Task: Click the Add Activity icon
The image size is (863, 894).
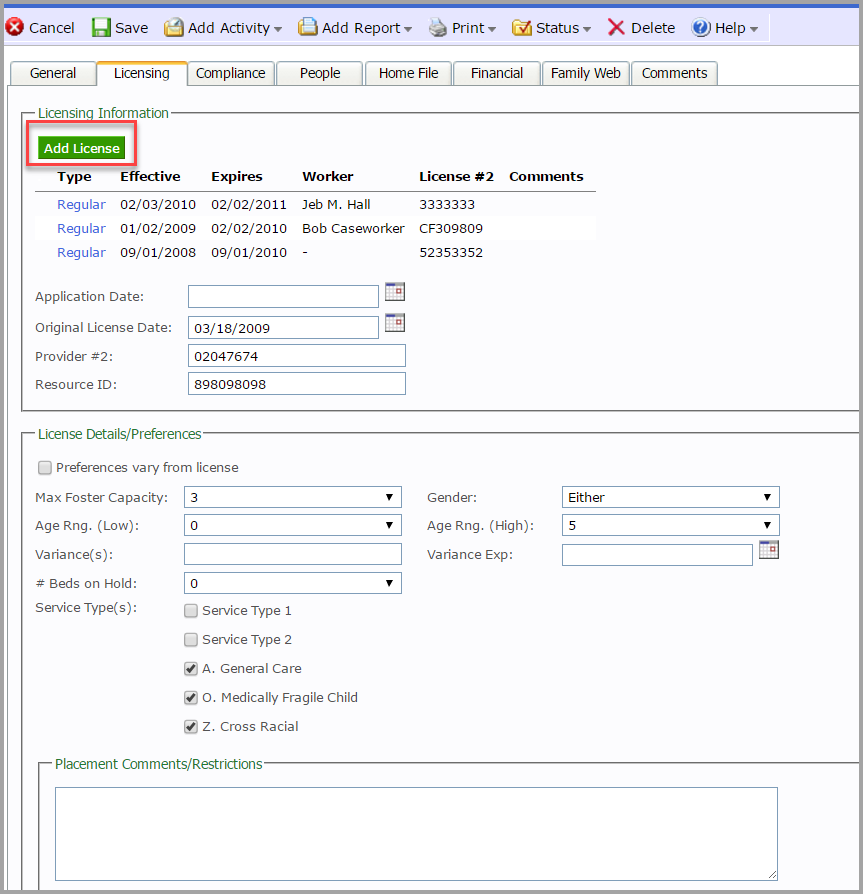Action: click(x=174, y=27)
